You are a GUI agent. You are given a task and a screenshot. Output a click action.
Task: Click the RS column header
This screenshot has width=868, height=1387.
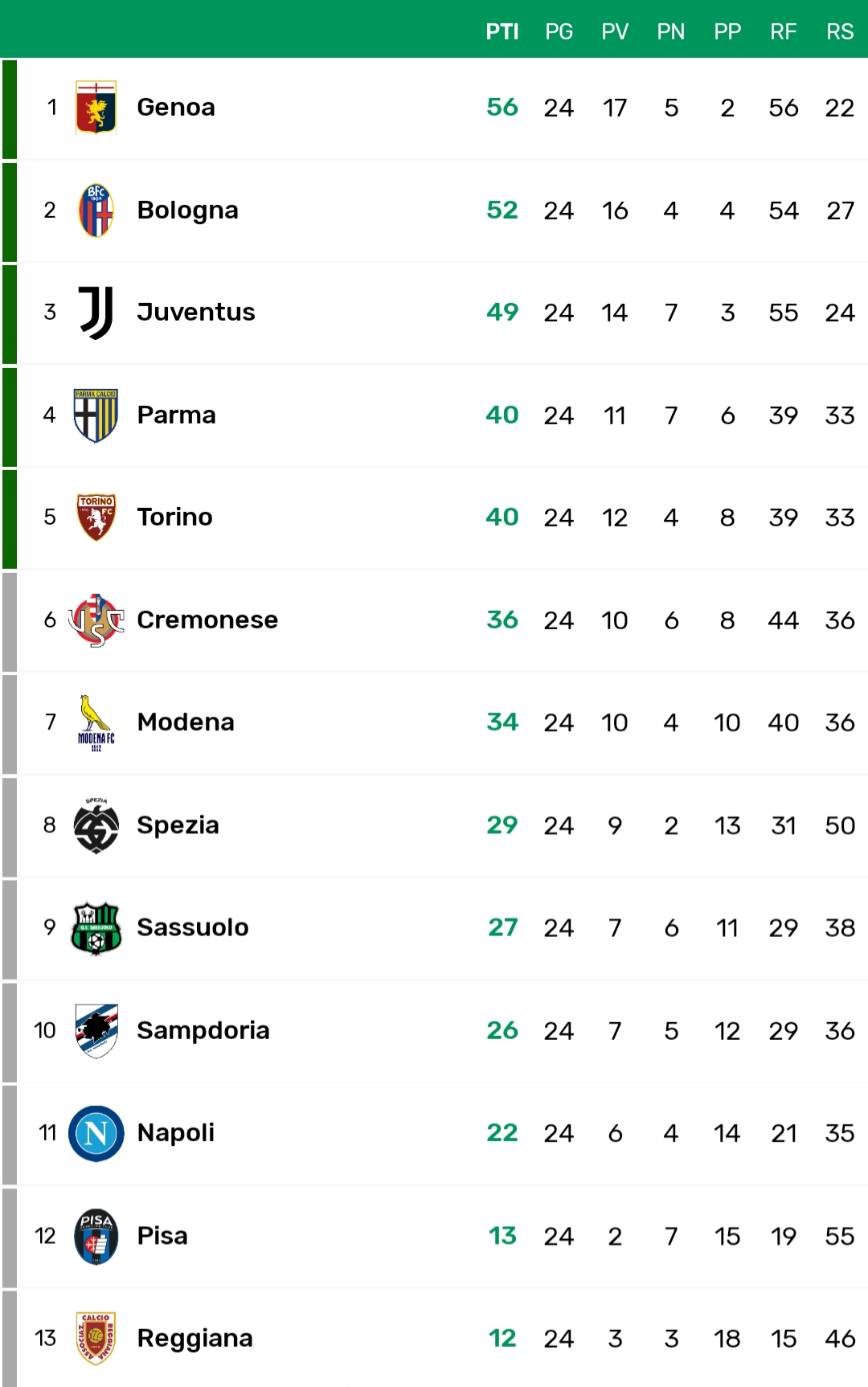(x=840, y=31)
